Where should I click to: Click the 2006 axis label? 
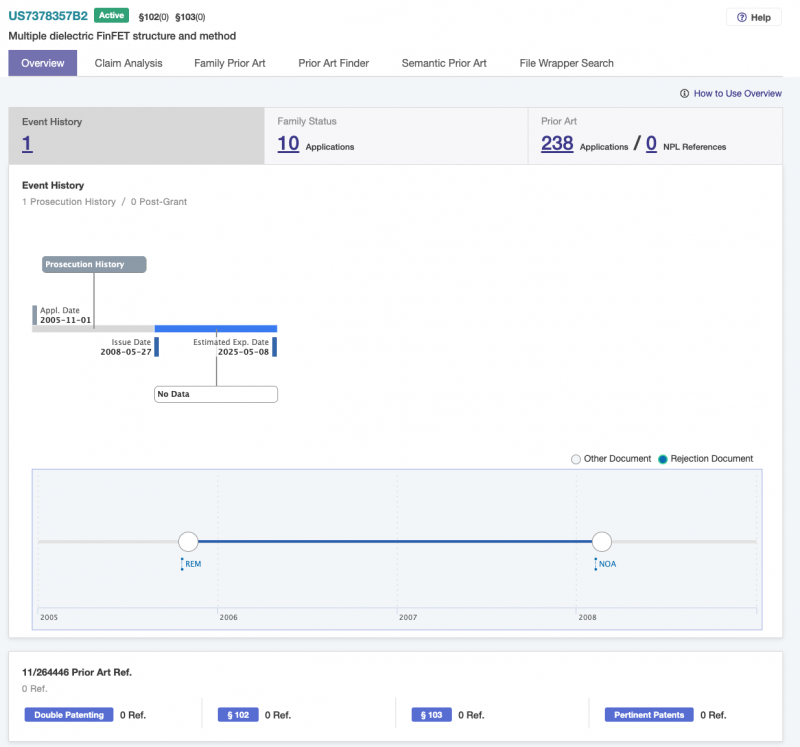point(229,617)
